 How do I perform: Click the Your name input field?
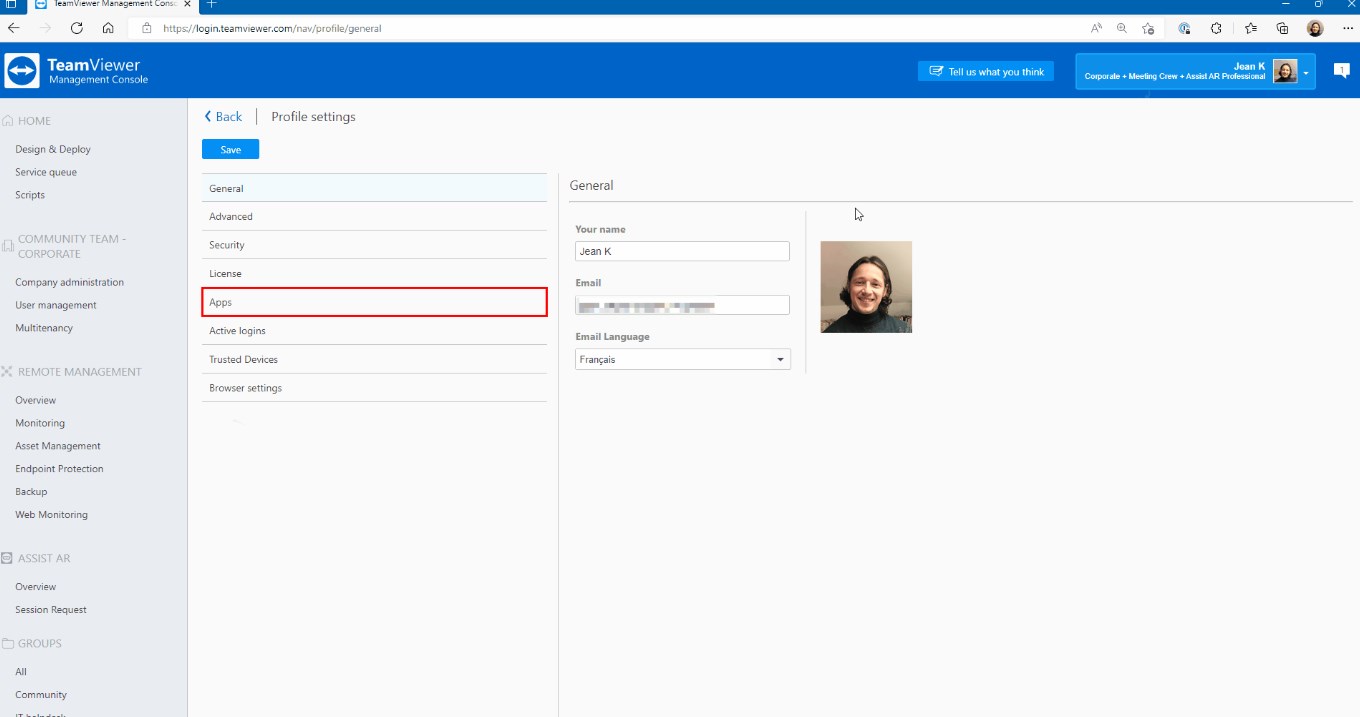click(x=682, y=251)
